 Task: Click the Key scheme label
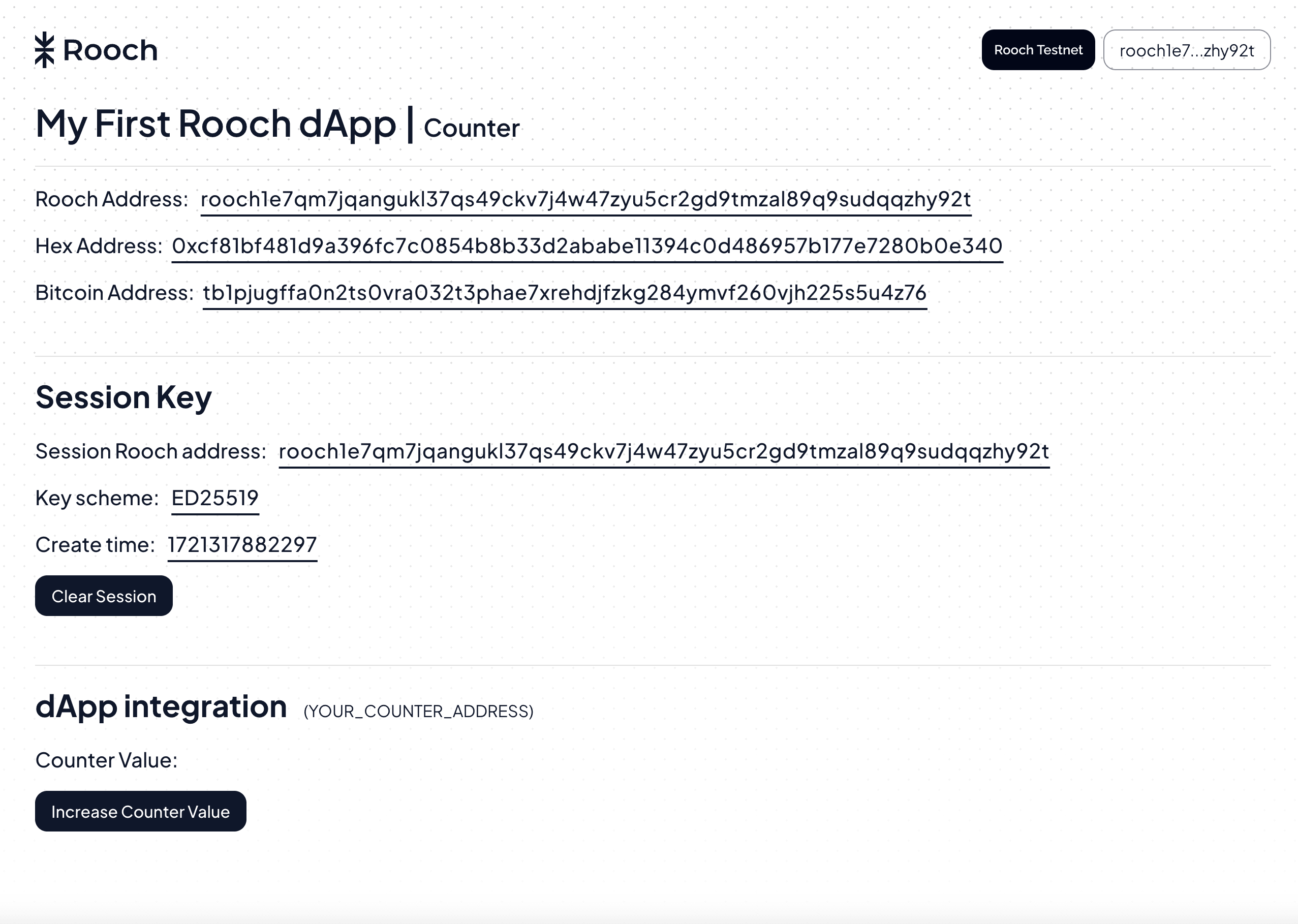point(97,499)
